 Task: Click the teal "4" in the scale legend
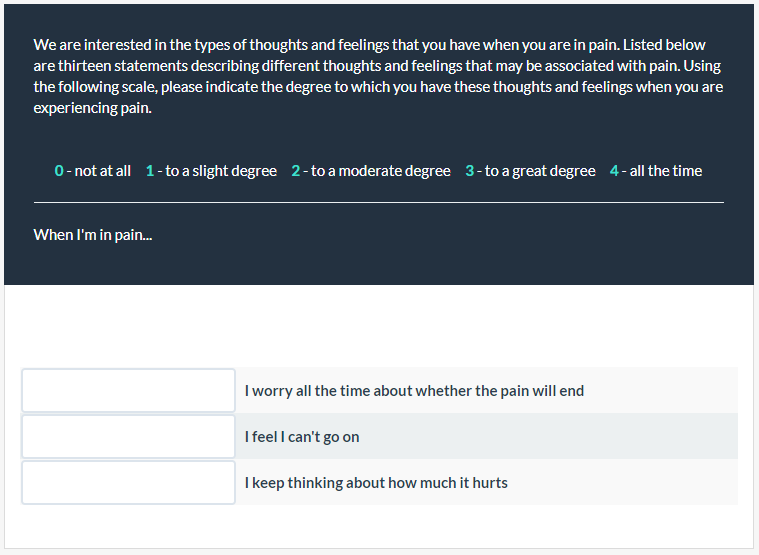pyautogui.click(x=614, y=171)
